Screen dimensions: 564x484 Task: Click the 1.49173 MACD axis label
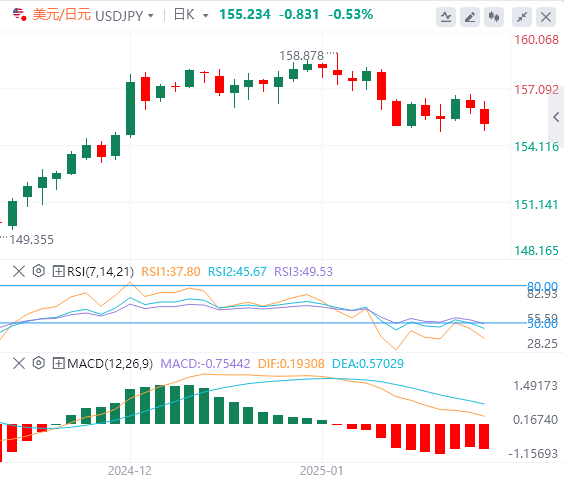click(x=535, y=386)
